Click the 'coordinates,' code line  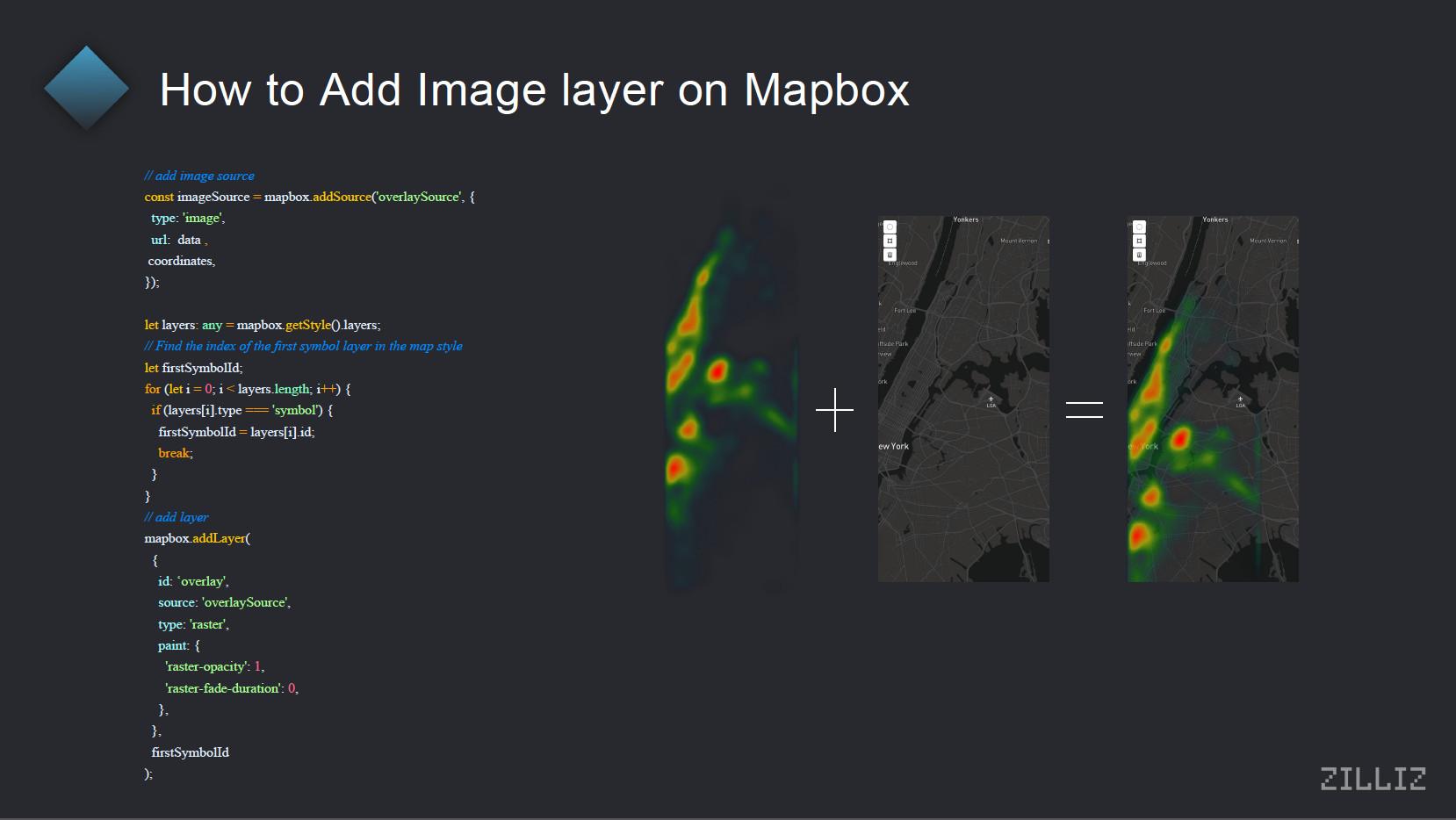(x=182, y=261)
